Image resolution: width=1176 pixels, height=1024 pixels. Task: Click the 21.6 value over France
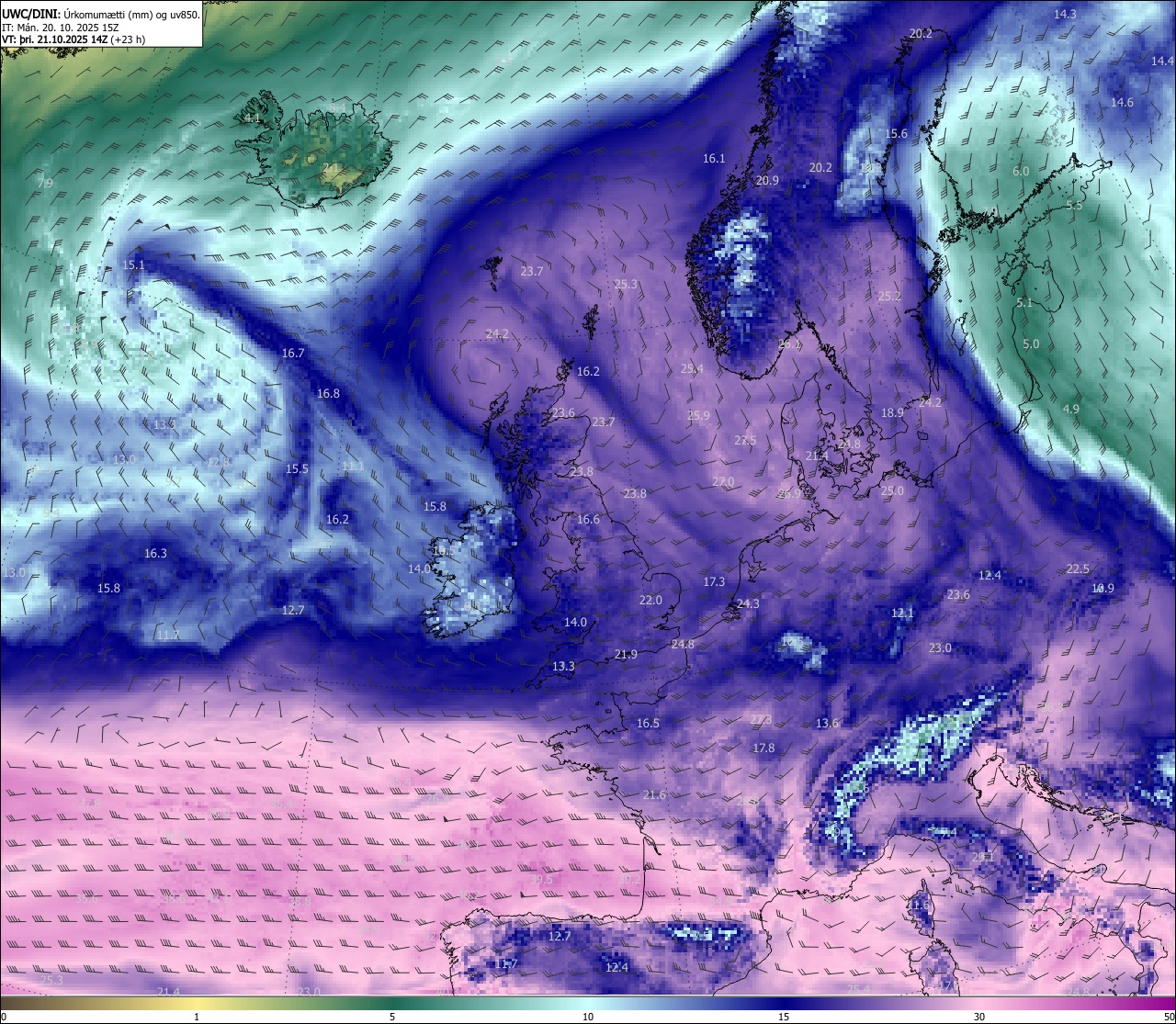[654, 794]
